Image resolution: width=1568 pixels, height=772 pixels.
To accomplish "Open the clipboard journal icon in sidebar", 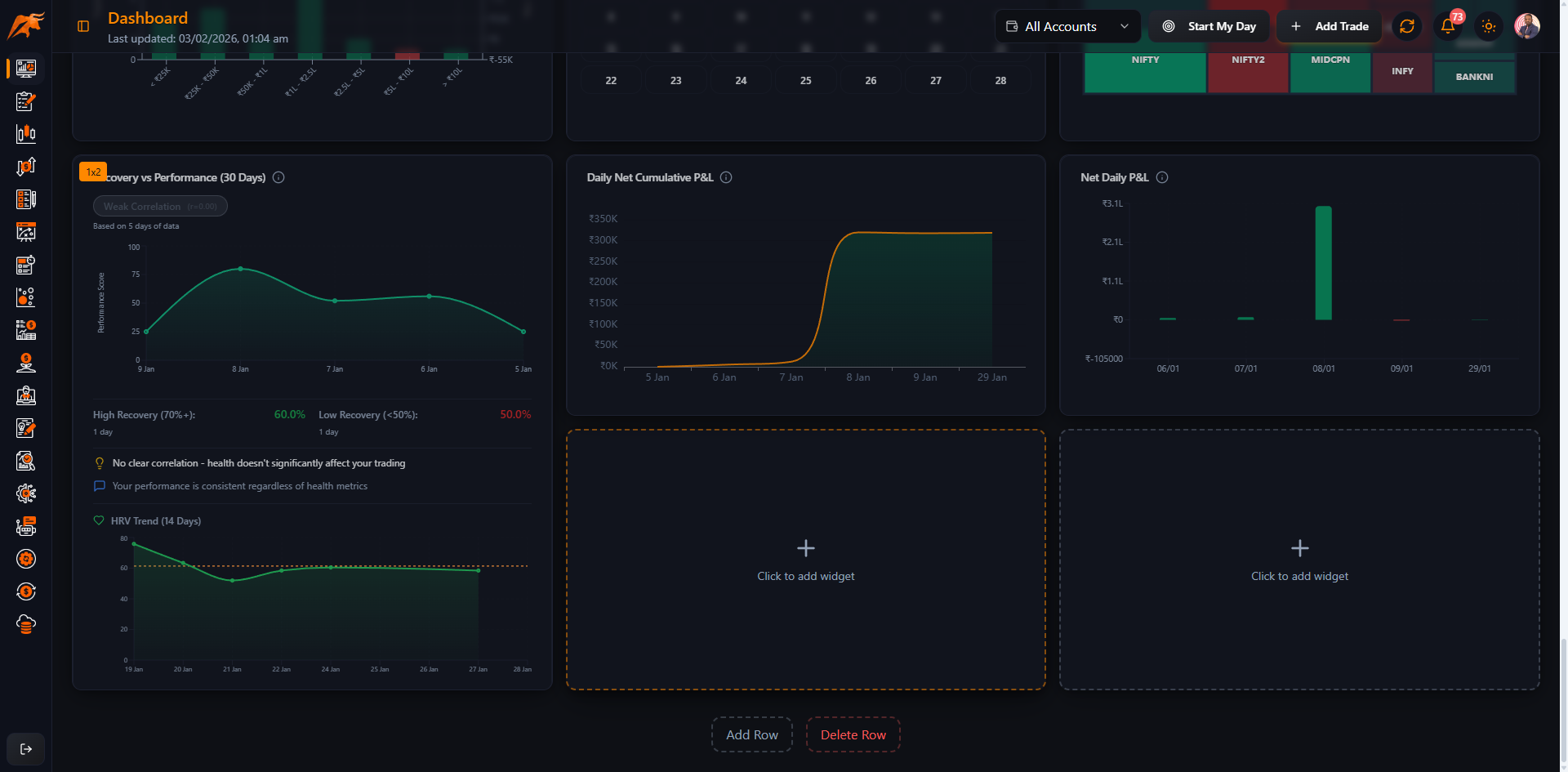I will point(26,101).
